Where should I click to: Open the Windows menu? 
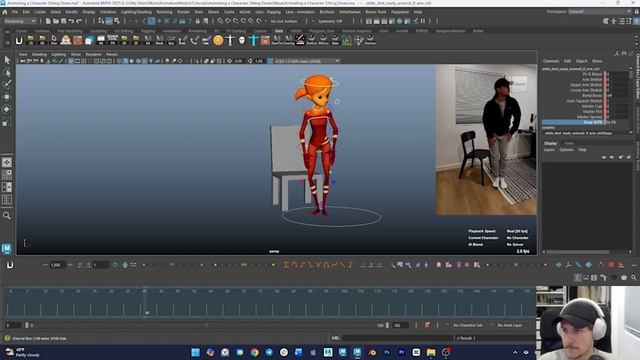(108, 12)
